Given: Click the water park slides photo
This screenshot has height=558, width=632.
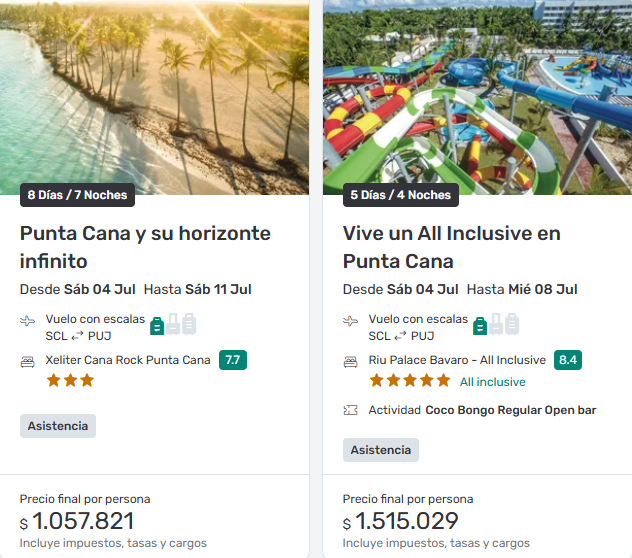Looking at the screenshot, I should pyautogui.click(x=477, y=95).
